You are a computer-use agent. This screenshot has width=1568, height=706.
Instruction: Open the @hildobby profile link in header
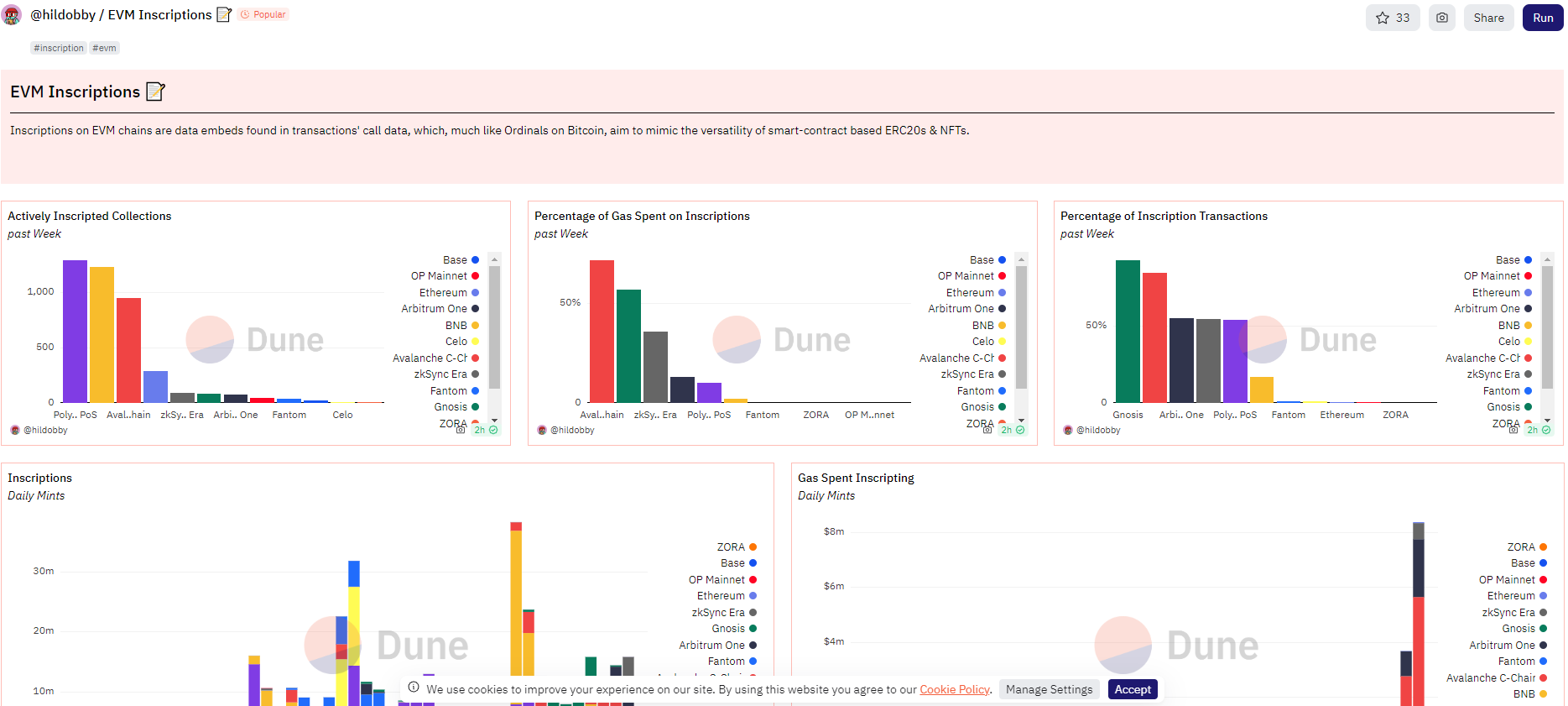tap(63, 15)
